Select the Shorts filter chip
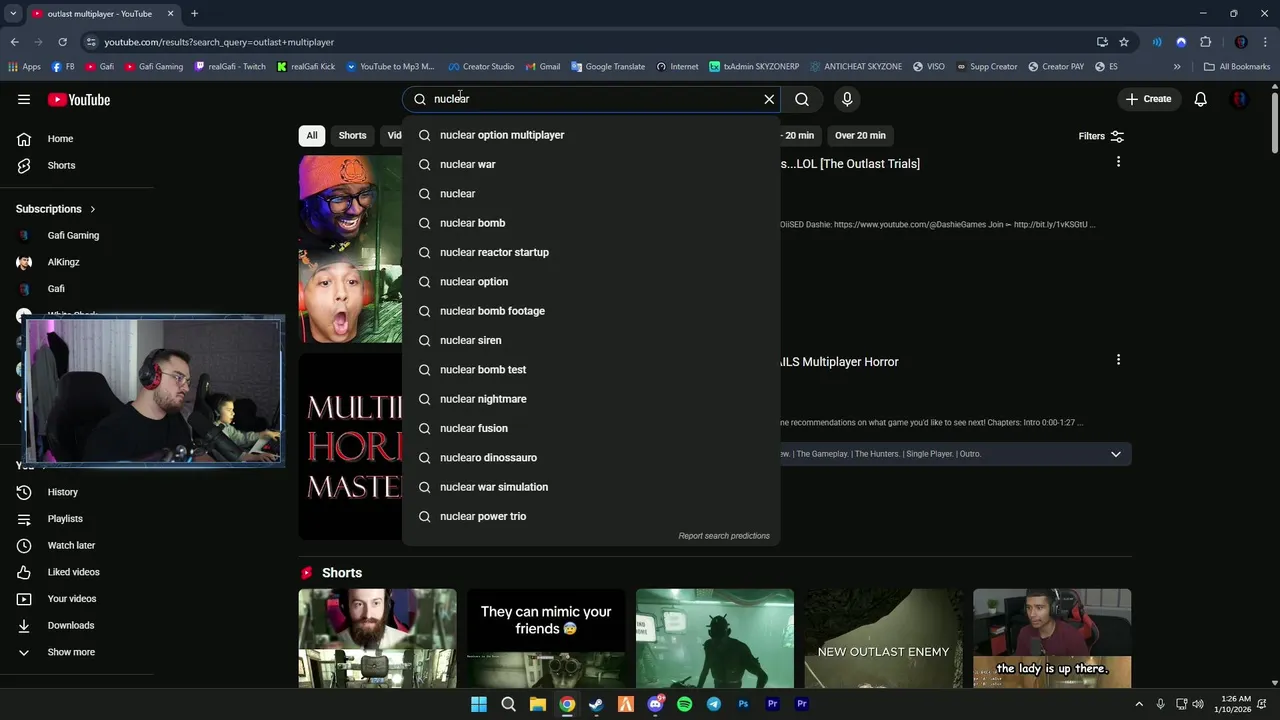The height and width of the screenshot is (720, 1280). [x=352, y=136]
